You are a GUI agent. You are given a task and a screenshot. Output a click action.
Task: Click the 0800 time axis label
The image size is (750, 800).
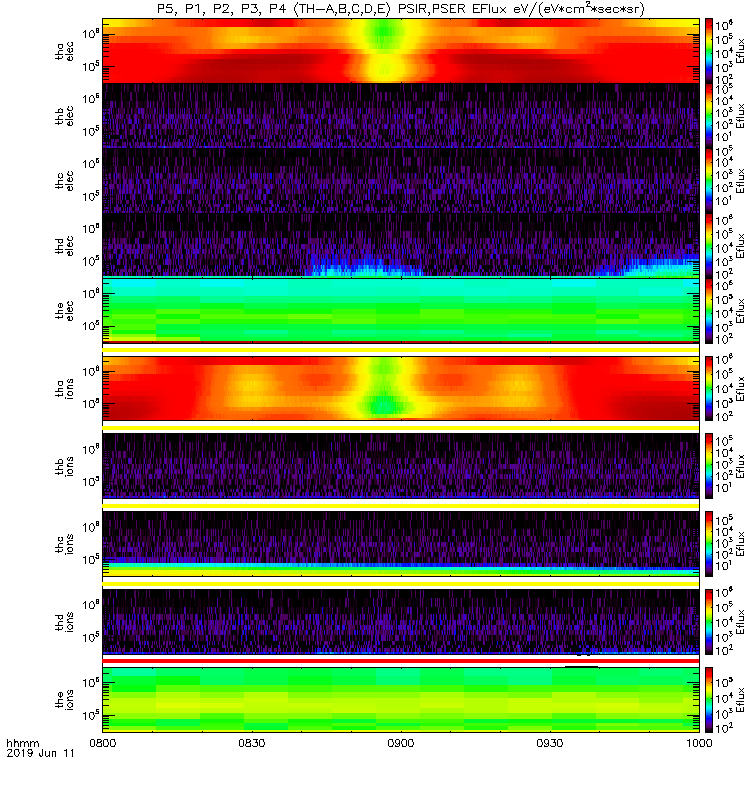click(103, 743)
